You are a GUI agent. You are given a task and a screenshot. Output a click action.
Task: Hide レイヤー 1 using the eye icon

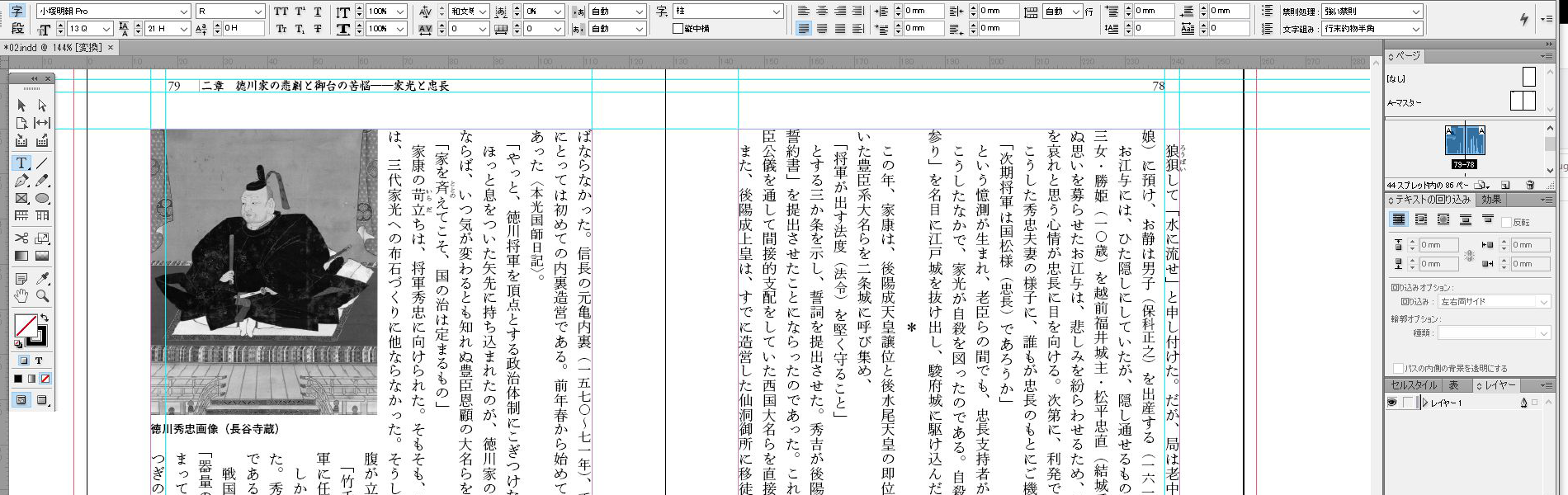pyautogui.click(x=1392, y=403)
